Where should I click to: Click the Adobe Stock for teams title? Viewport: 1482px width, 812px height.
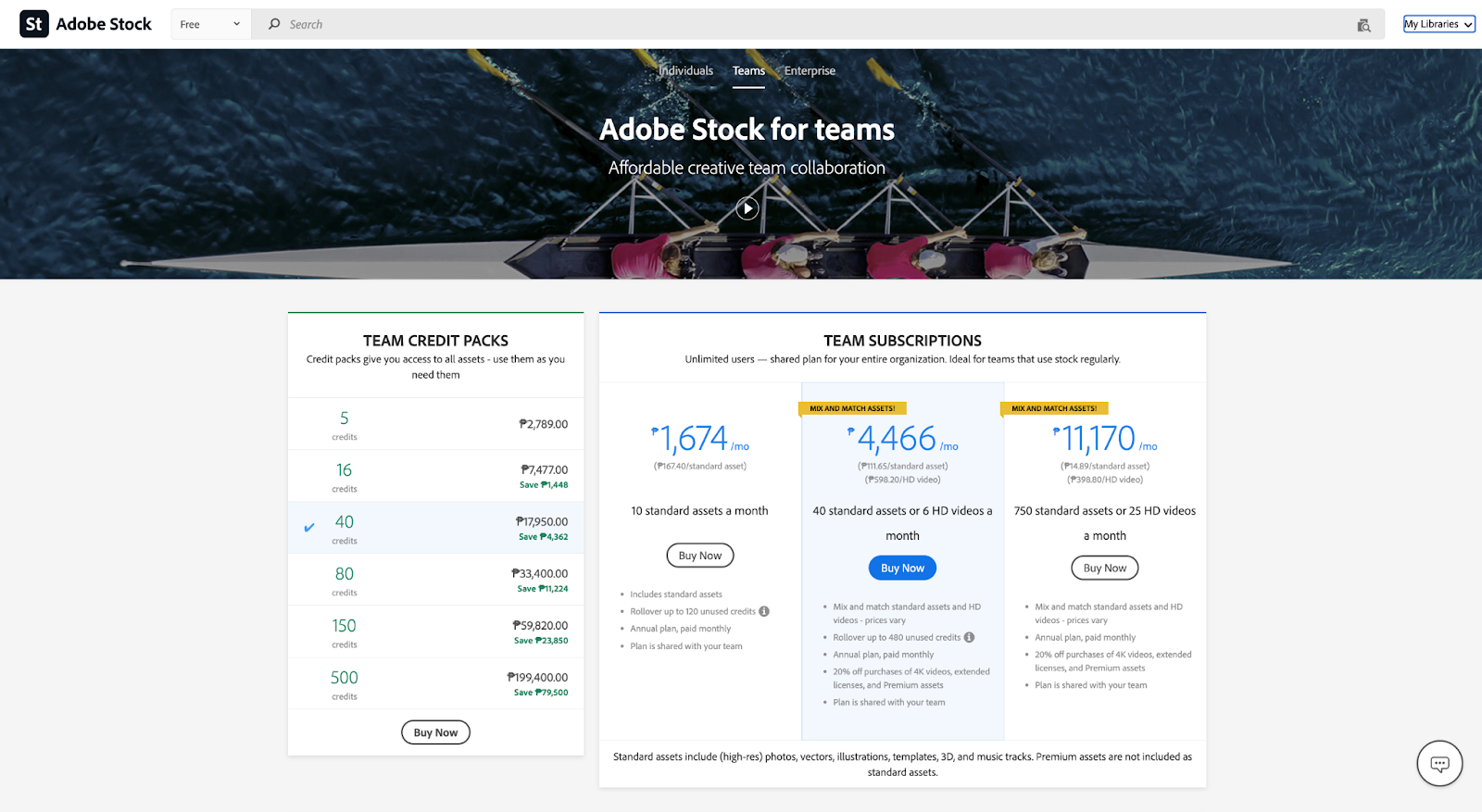[x=747, y=130]
